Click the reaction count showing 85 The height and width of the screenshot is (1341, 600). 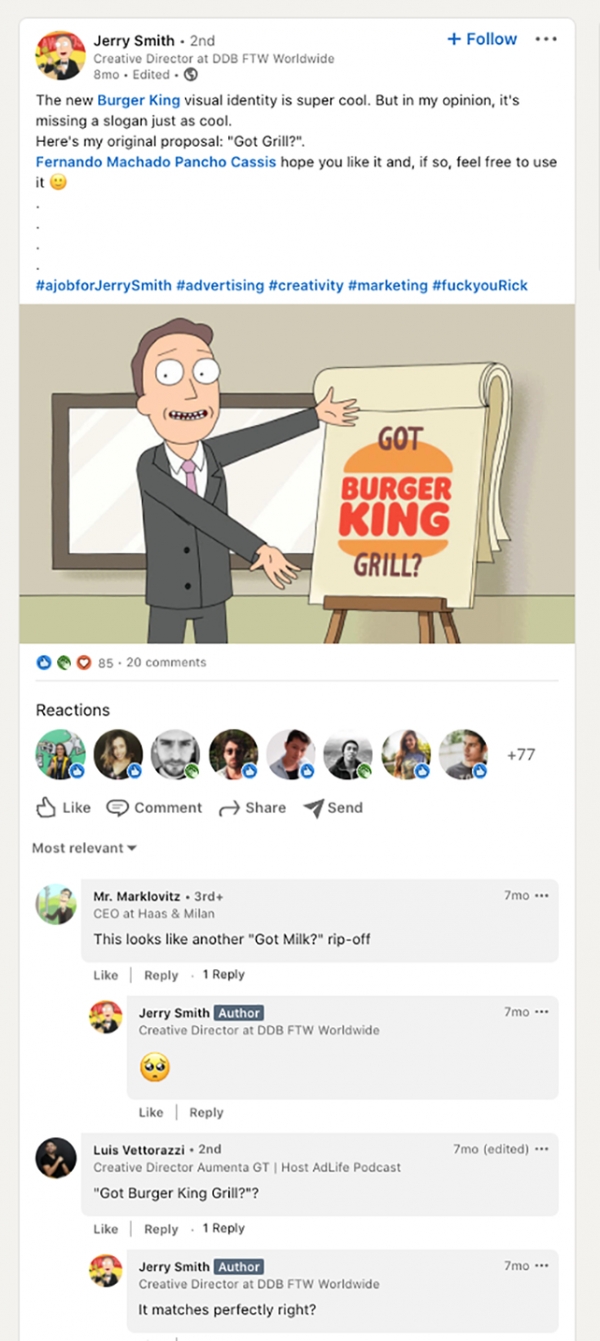tap(105, 662)
